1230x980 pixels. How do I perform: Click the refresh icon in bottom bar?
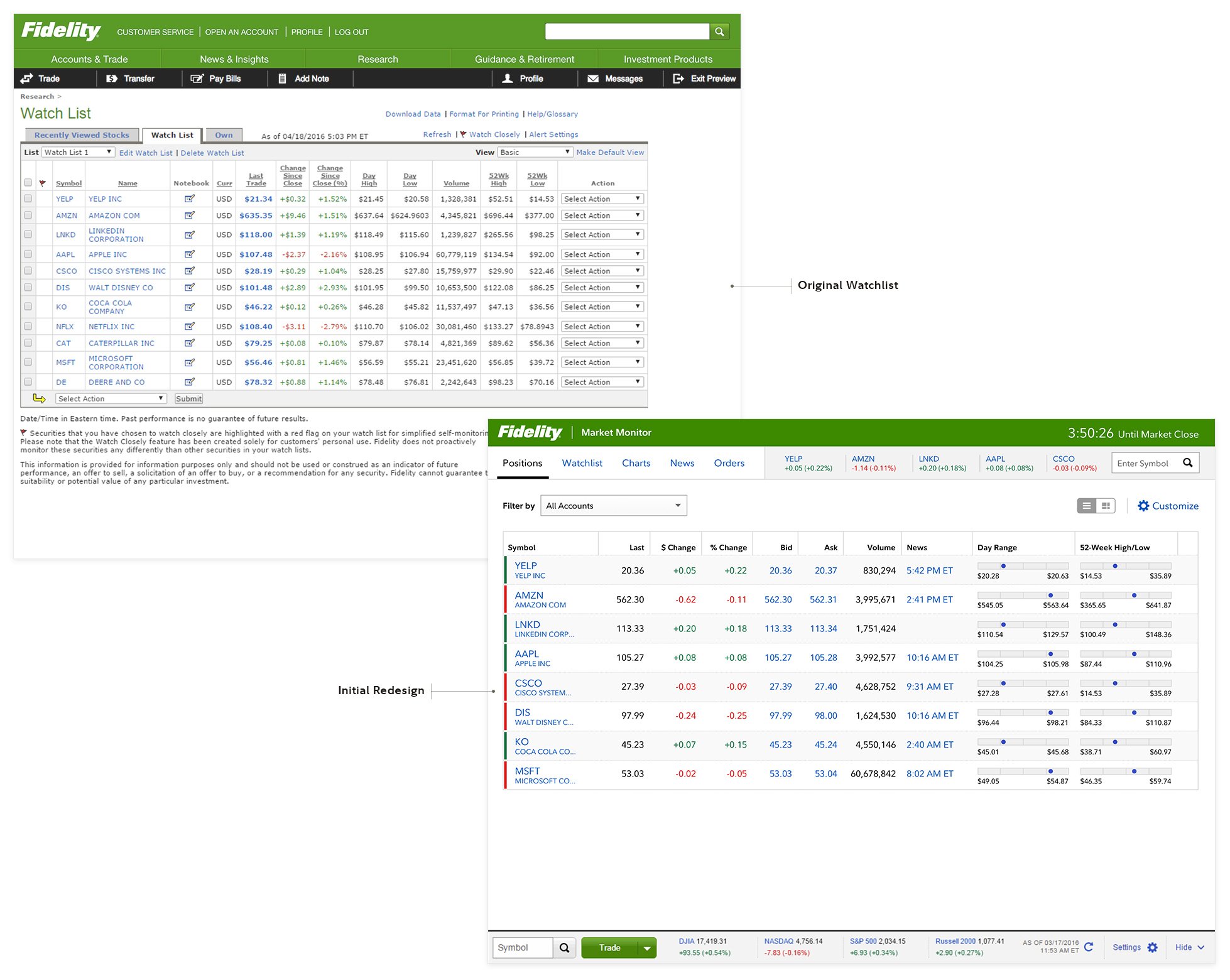pyautogui.click(x=1089, y=947)
